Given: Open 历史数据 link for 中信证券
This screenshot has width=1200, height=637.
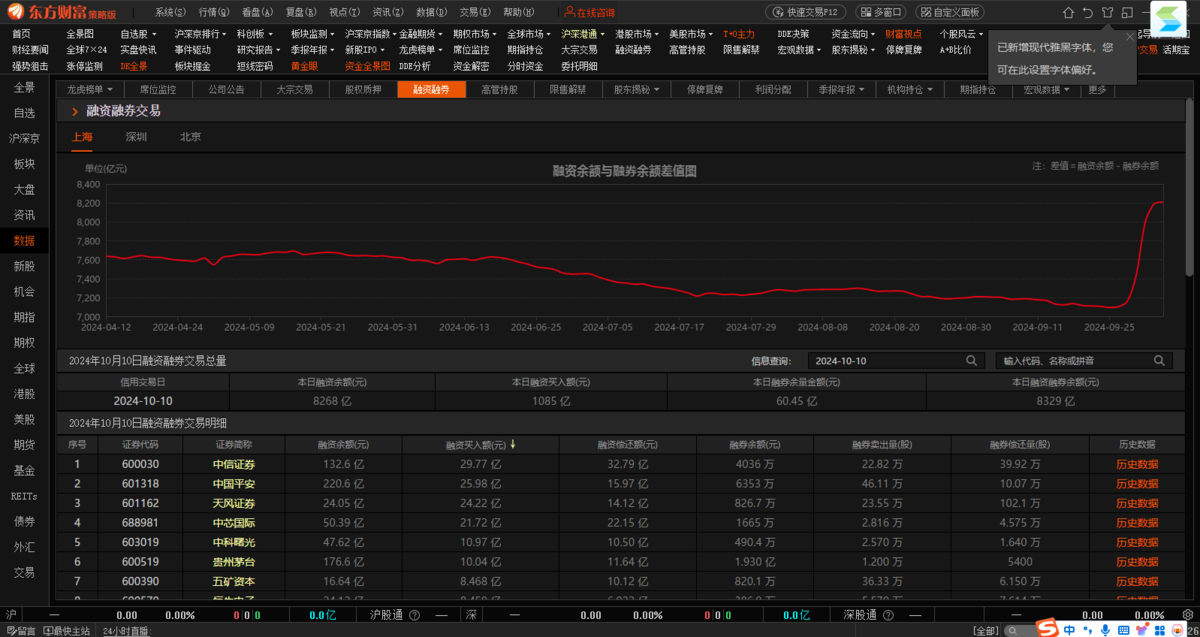Looking at the screenshot, I should [1137, 464].
